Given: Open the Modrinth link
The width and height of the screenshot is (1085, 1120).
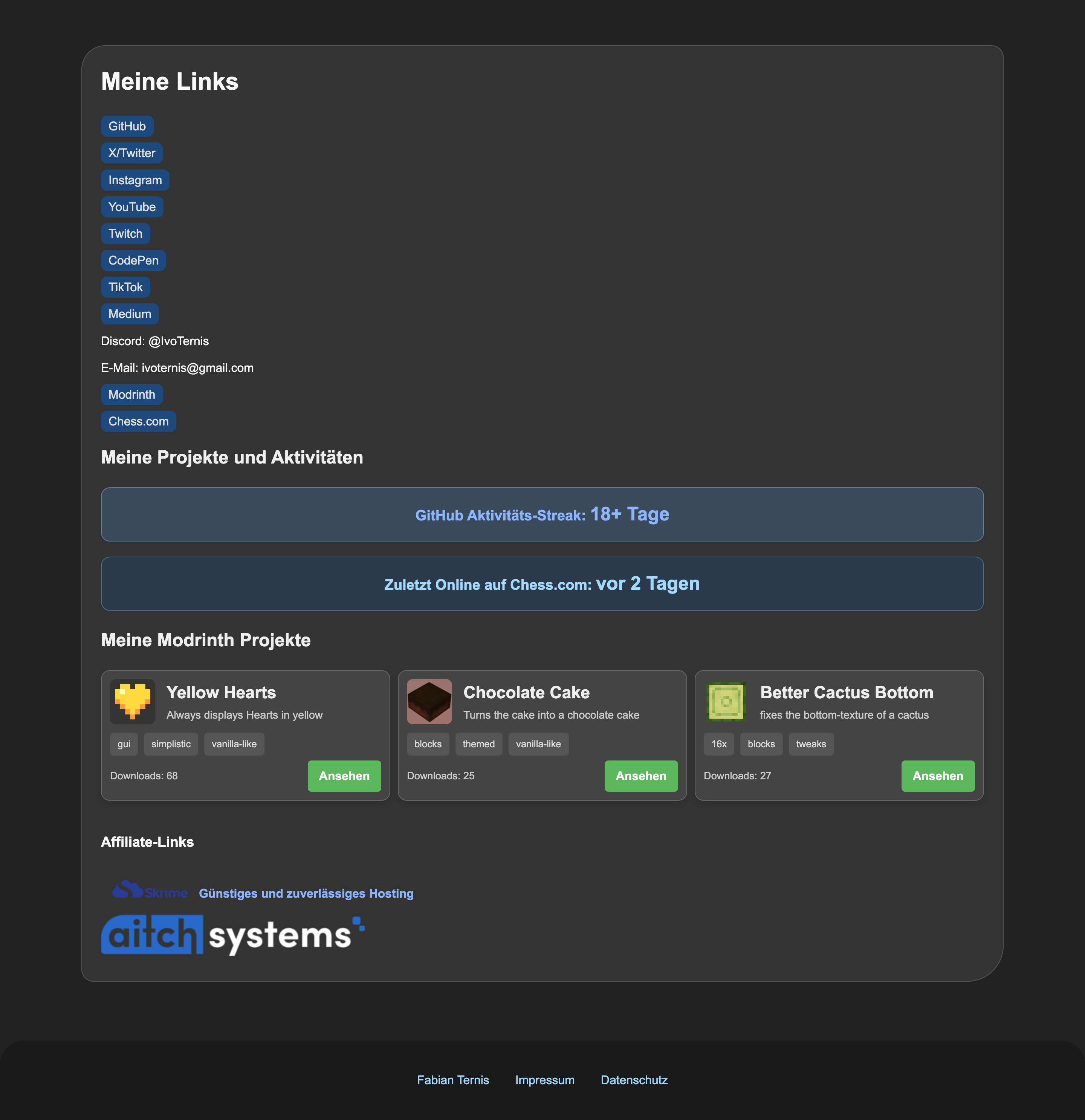Looking at the screenshot, I should (132, 395).
